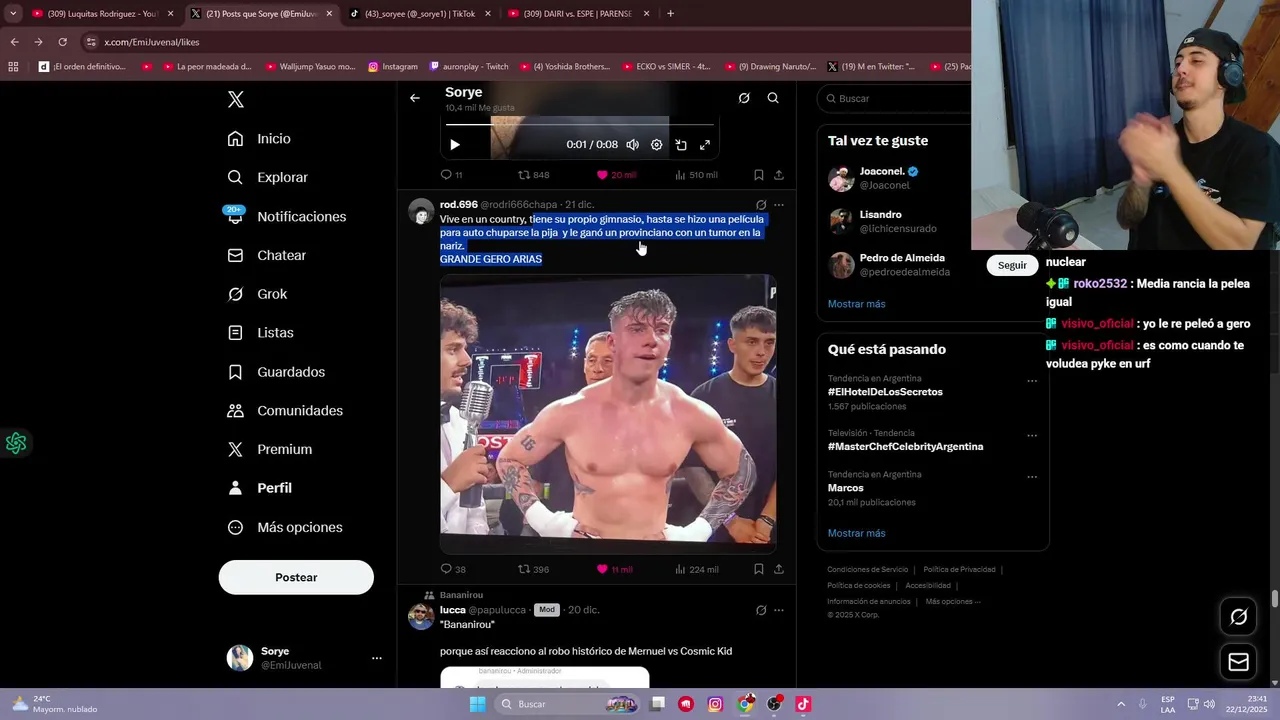Screen dimensions: 1280x720
Task: Open Inicio in the sidebar
Action: pos(259,139)
